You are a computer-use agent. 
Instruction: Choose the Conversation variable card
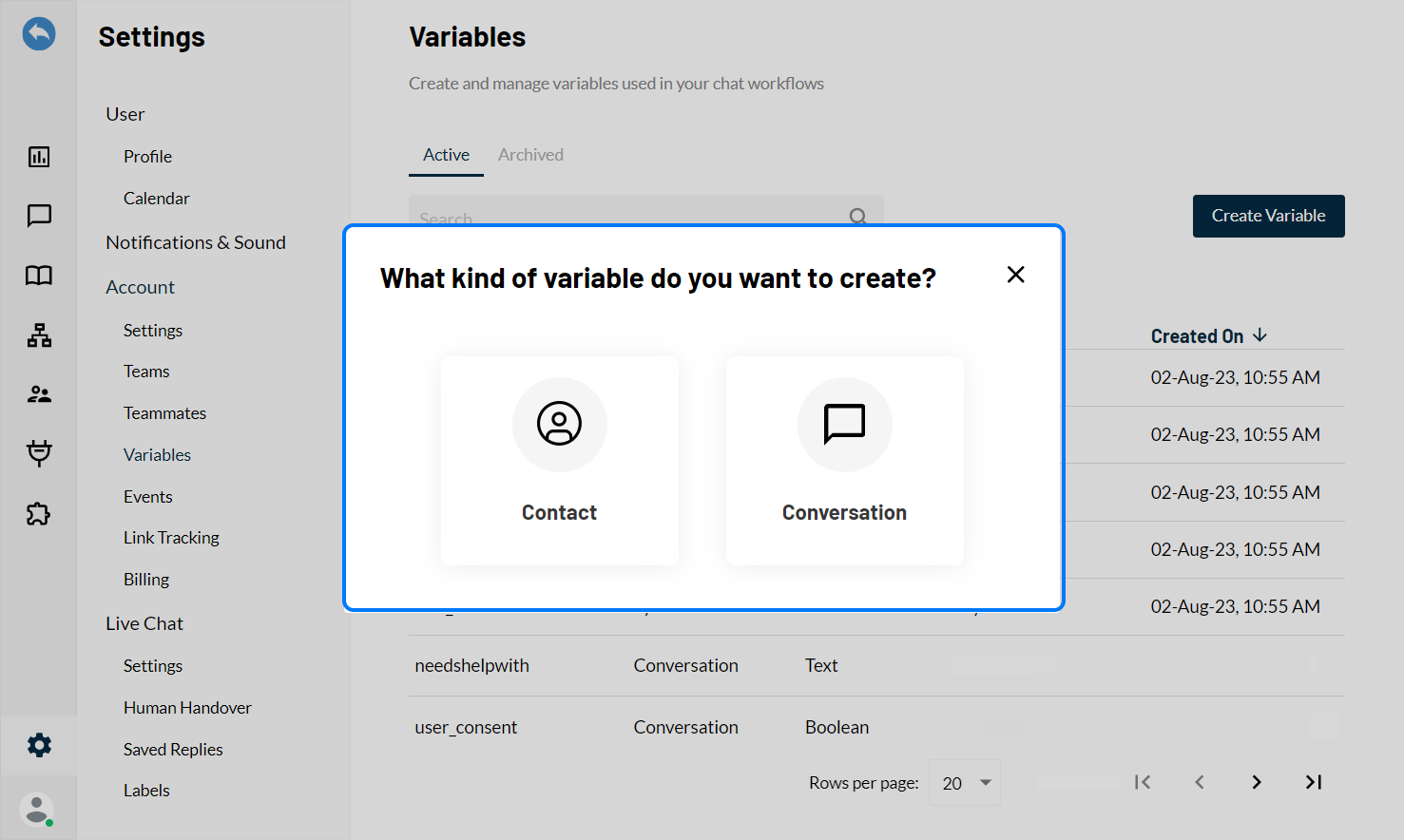(845, 461)
